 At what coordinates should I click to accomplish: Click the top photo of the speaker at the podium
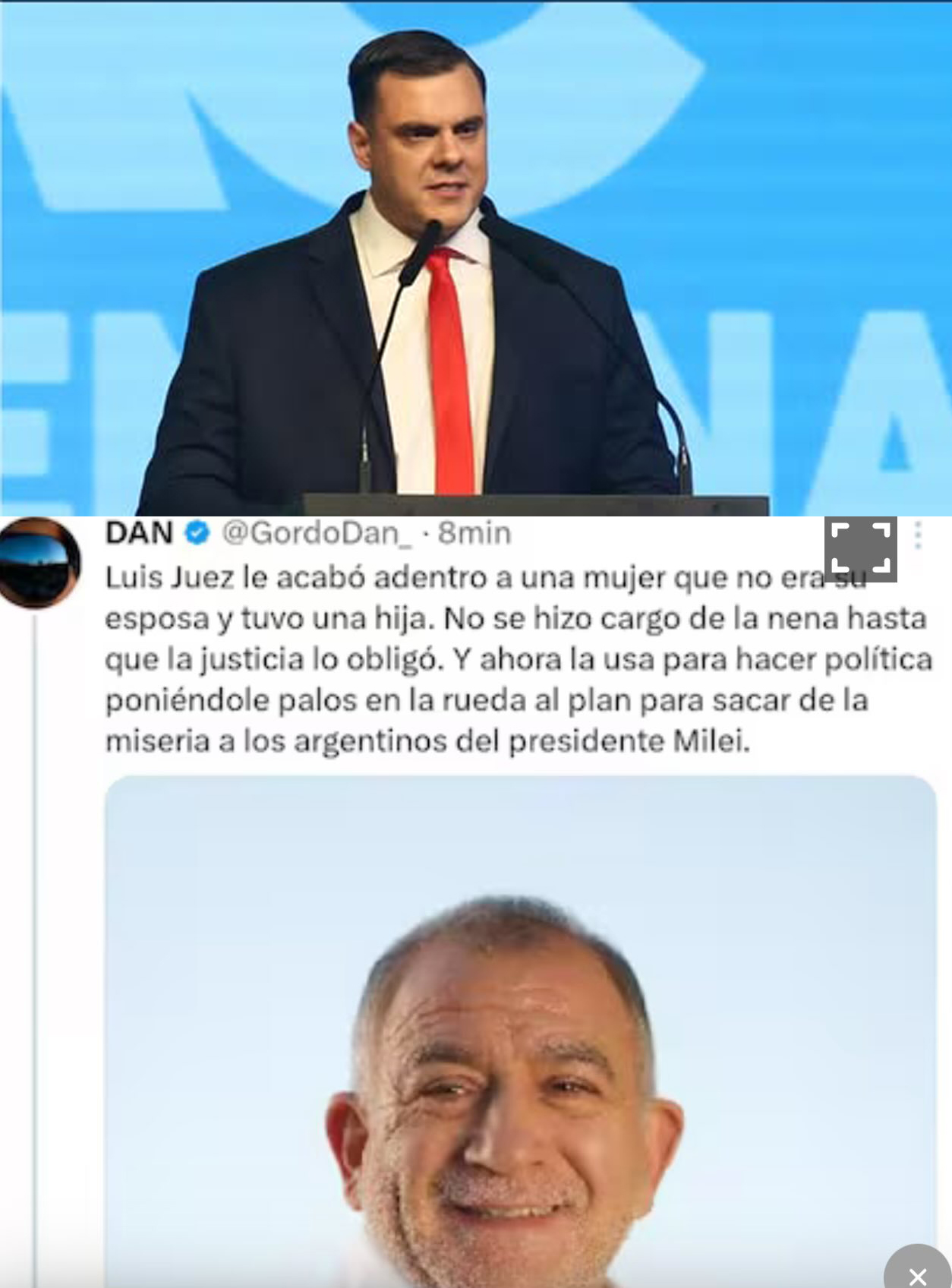(x=476, y=258)
